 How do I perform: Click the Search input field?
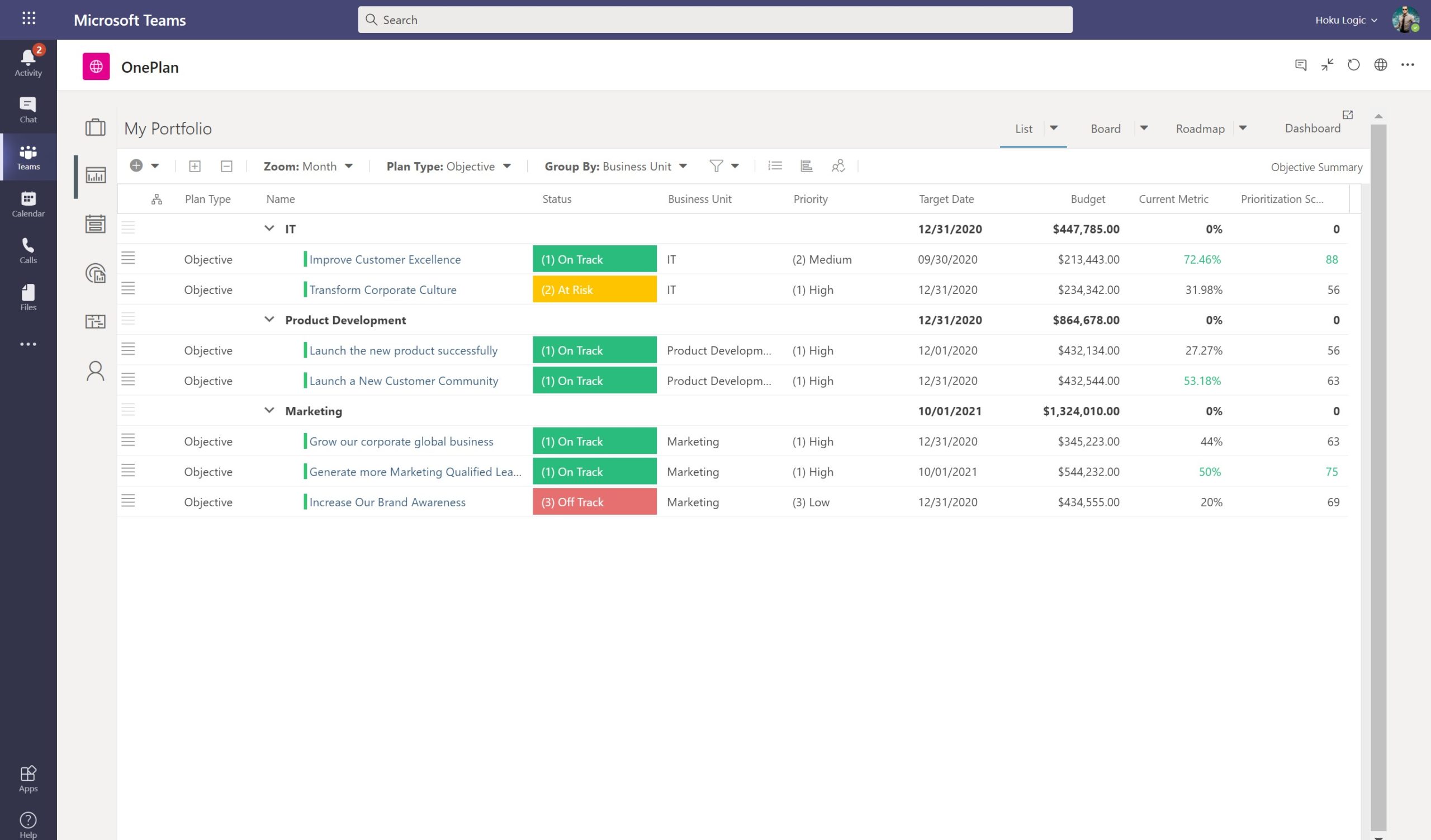[x=715, y=20]
